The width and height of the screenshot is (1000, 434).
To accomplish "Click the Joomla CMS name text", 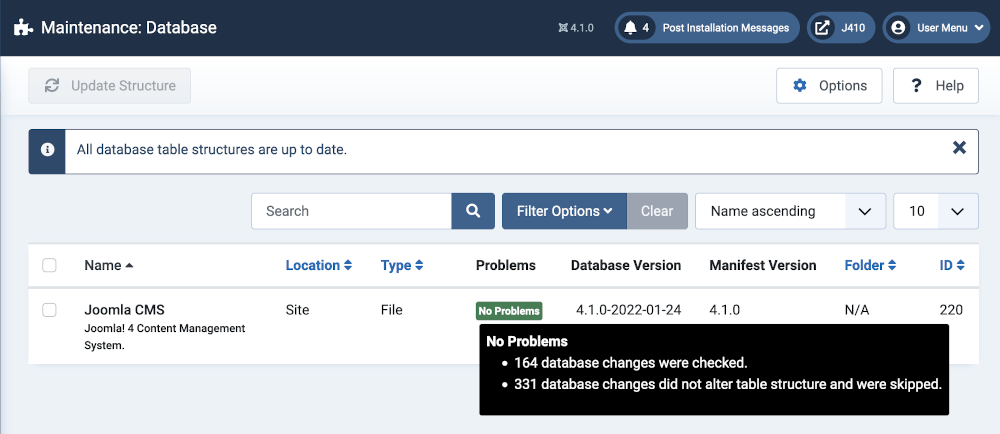I will click(x=124, y=310).
